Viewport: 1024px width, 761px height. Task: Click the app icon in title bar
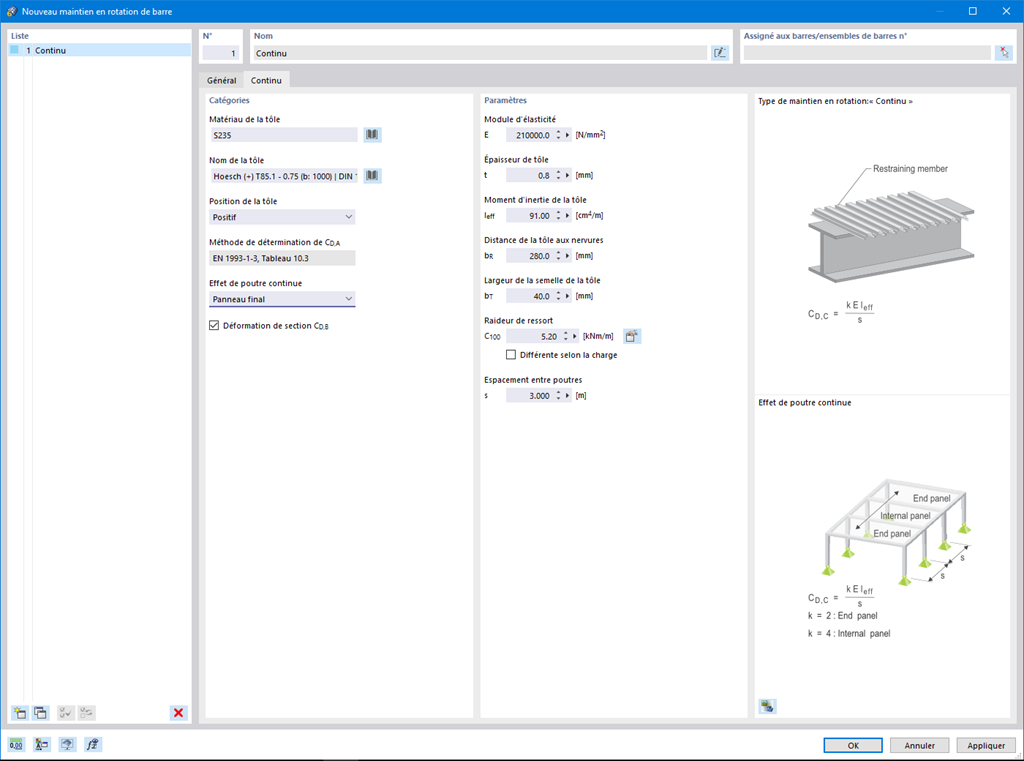click(11, 11)
